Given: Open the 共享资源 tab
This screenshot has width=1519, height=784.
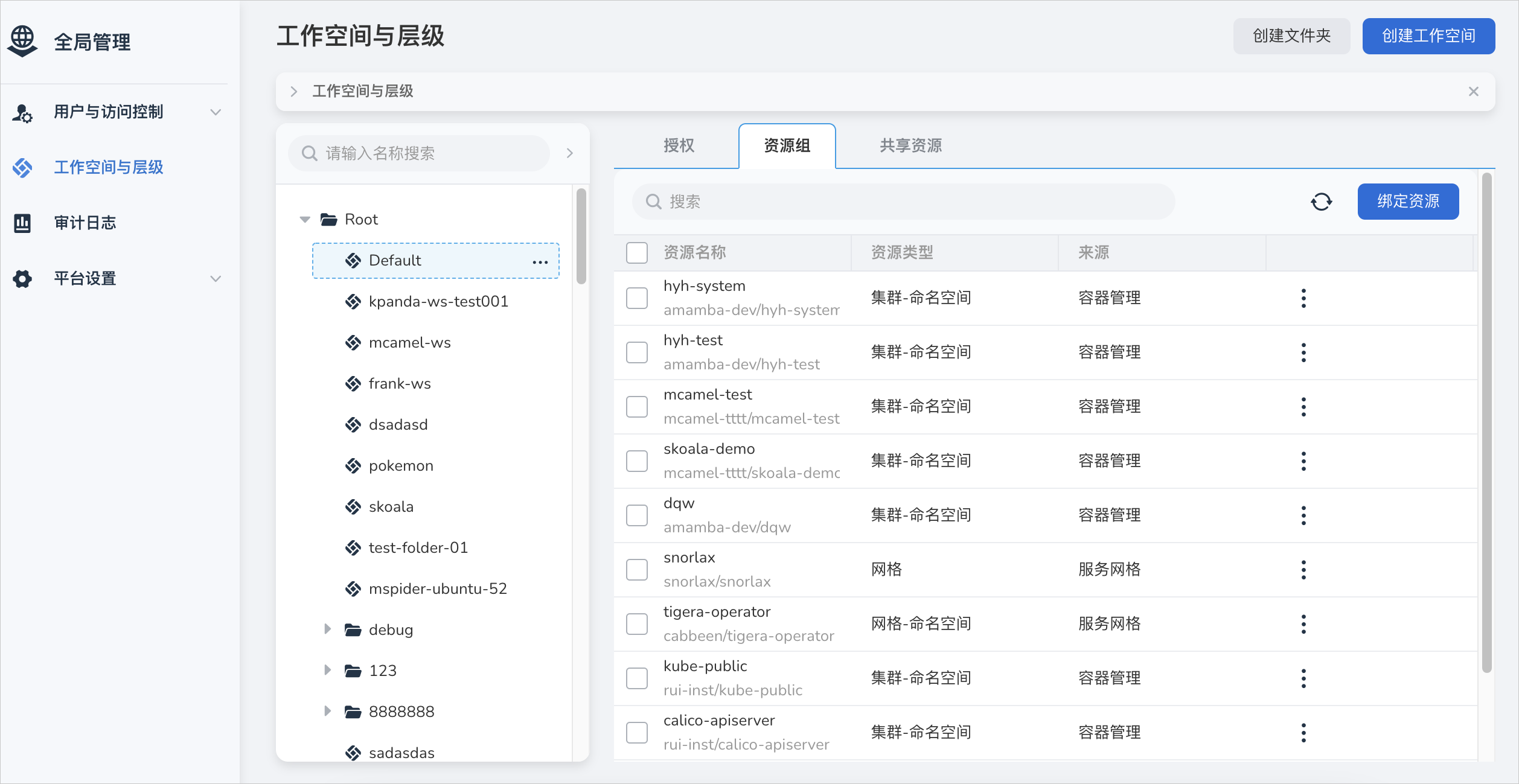Looking at the screenshot, I should pyautogui.click(x=910, y=146).
